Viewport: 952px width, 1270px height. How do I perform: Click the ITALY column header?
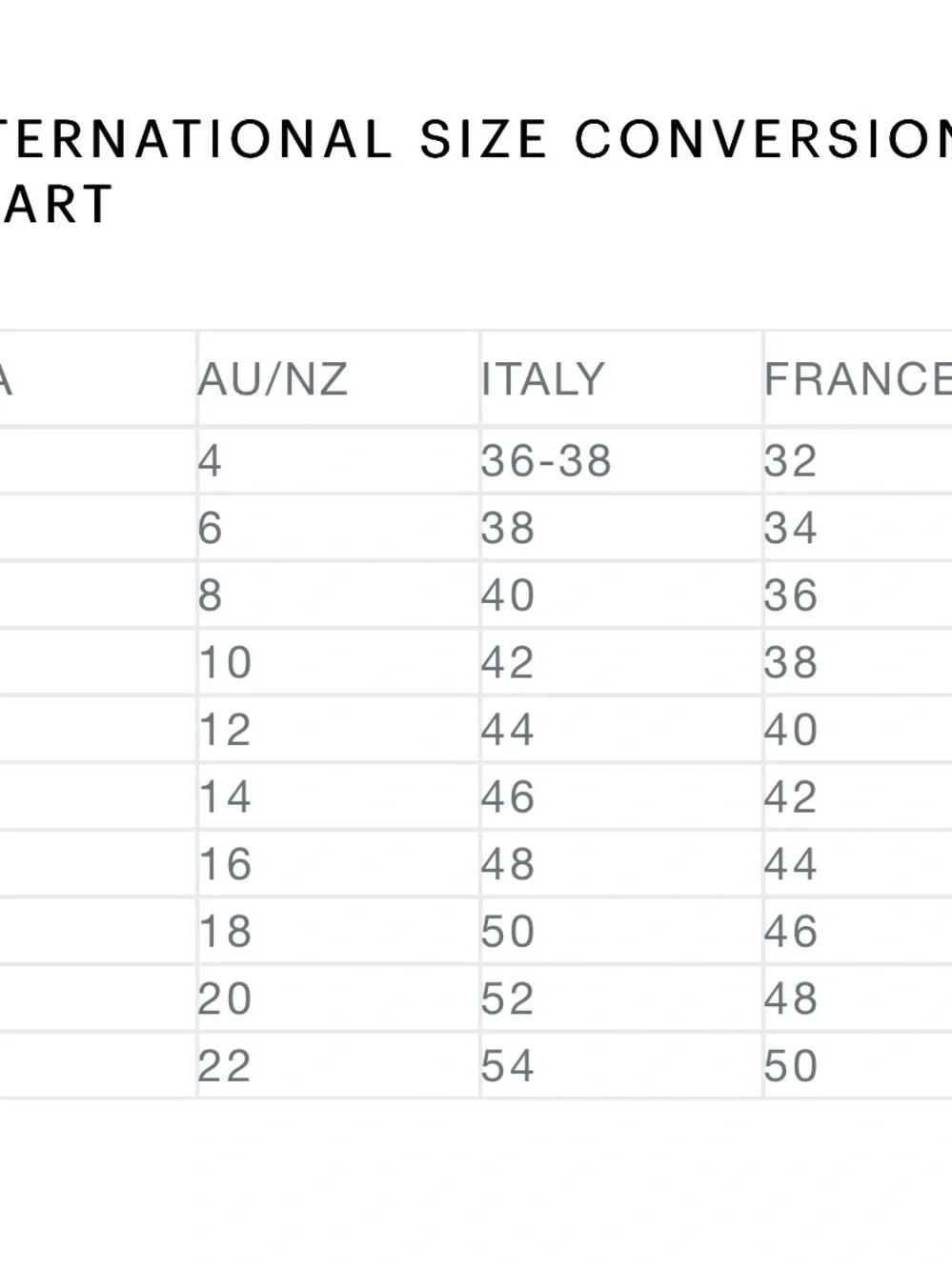tap(621, 379)
